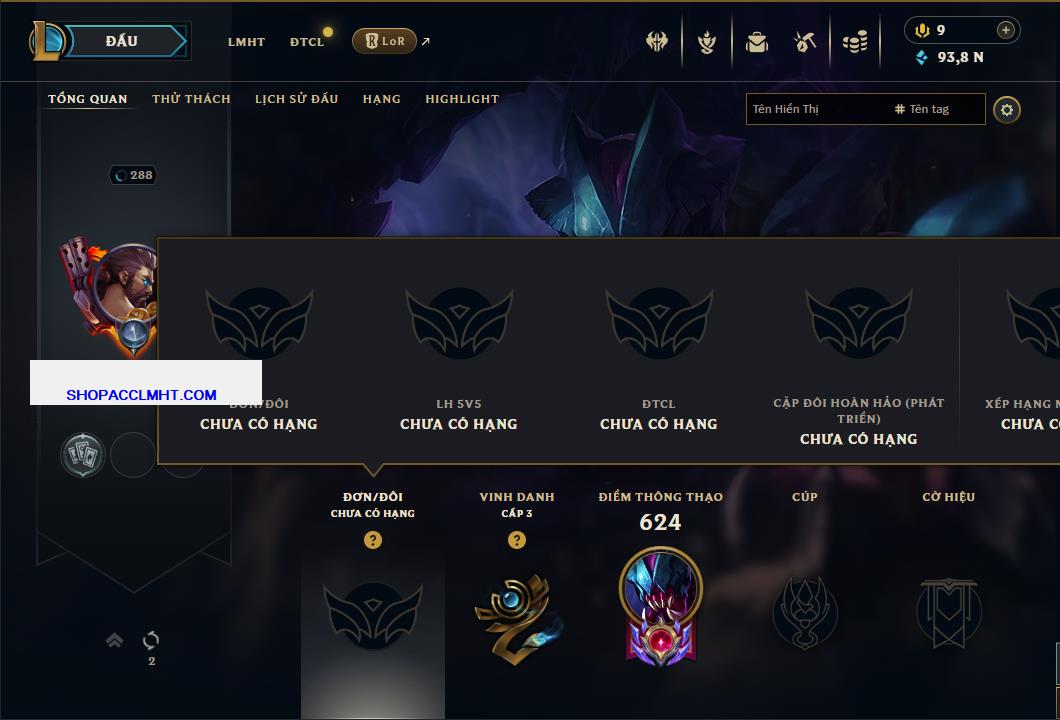Expand the double chevron up icon on banner
This screenshot has width=1060, height=720.
114,640
